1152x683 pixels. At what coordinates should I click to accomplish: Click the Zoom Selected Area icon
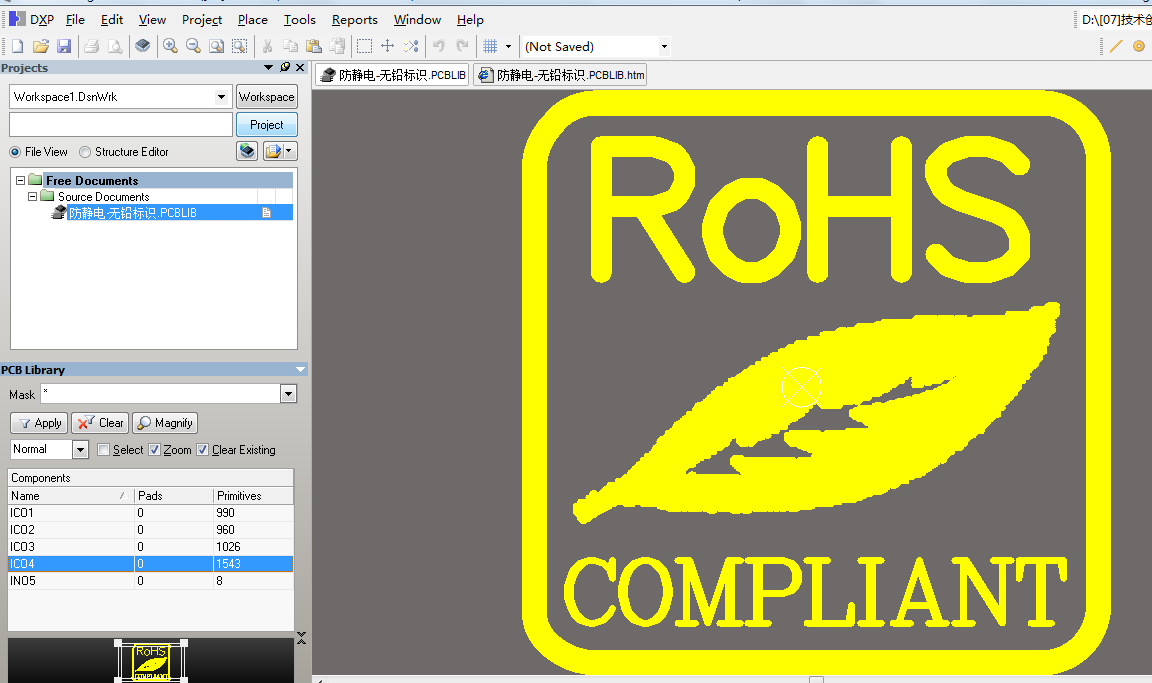[x=240, y=46]
